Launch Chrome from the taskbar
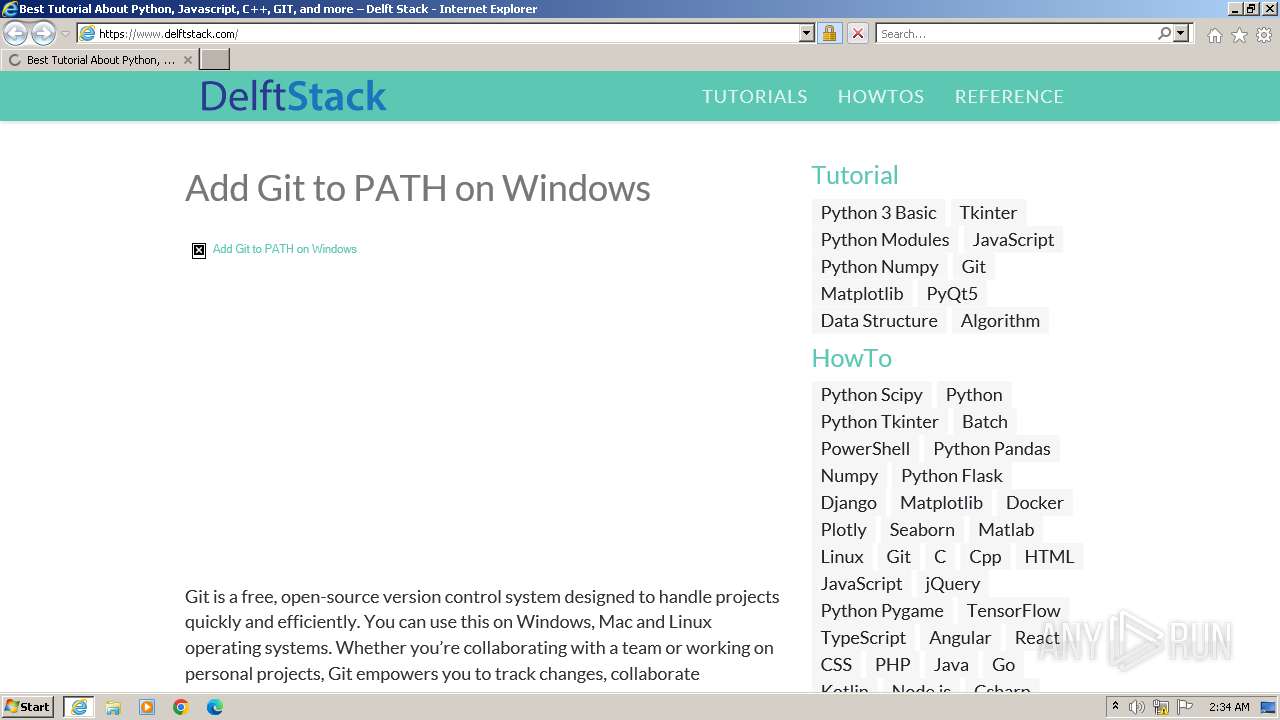 [181, 707]
